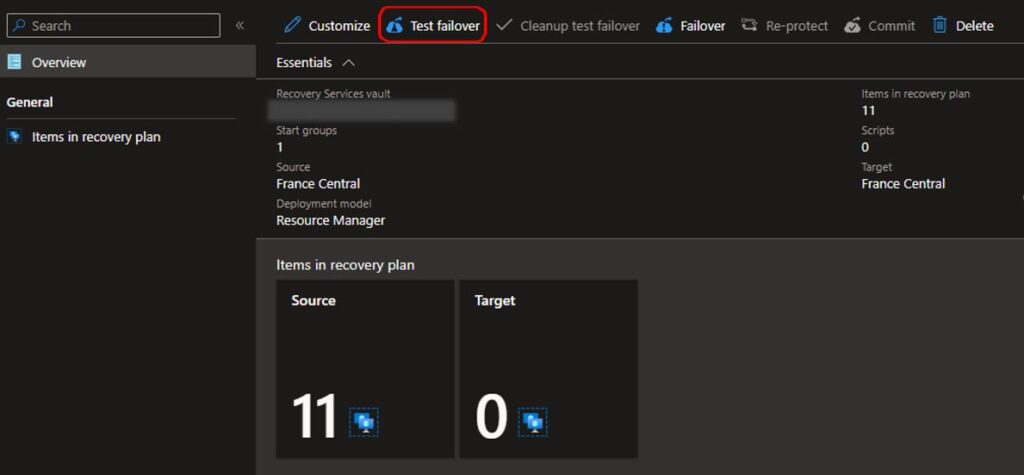Select the Re-protect command label

point(797,26)
